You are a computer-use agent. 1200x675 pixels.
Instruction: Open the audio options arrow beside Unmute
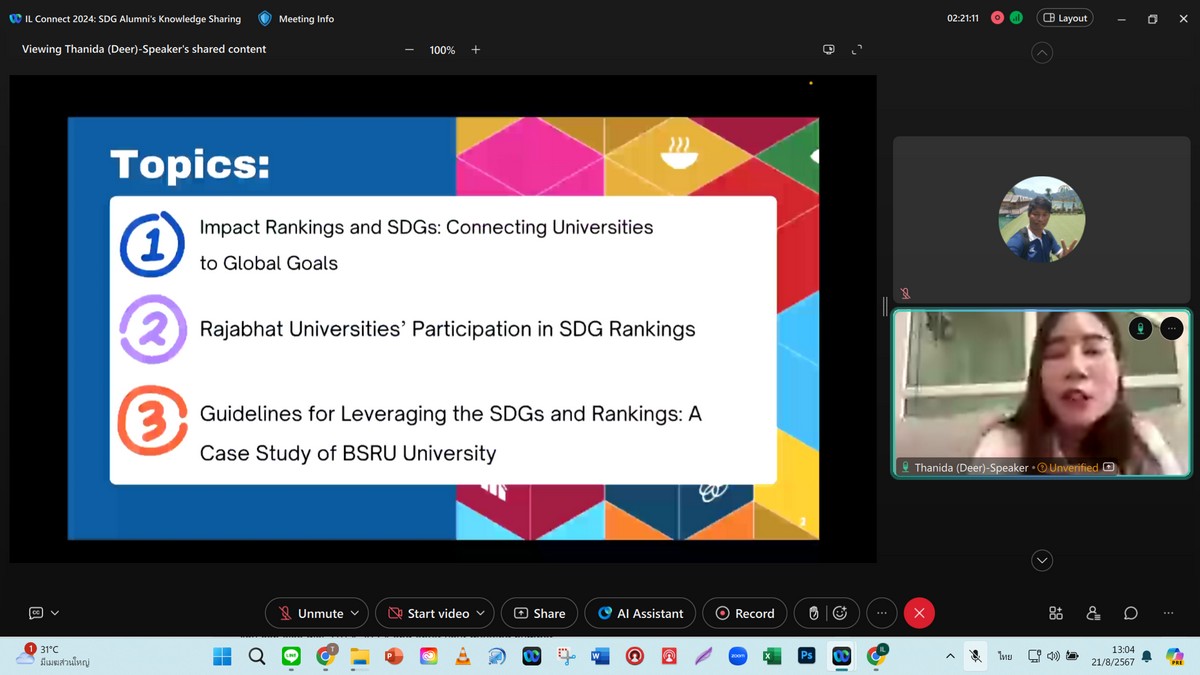click(x=355, y=613)
